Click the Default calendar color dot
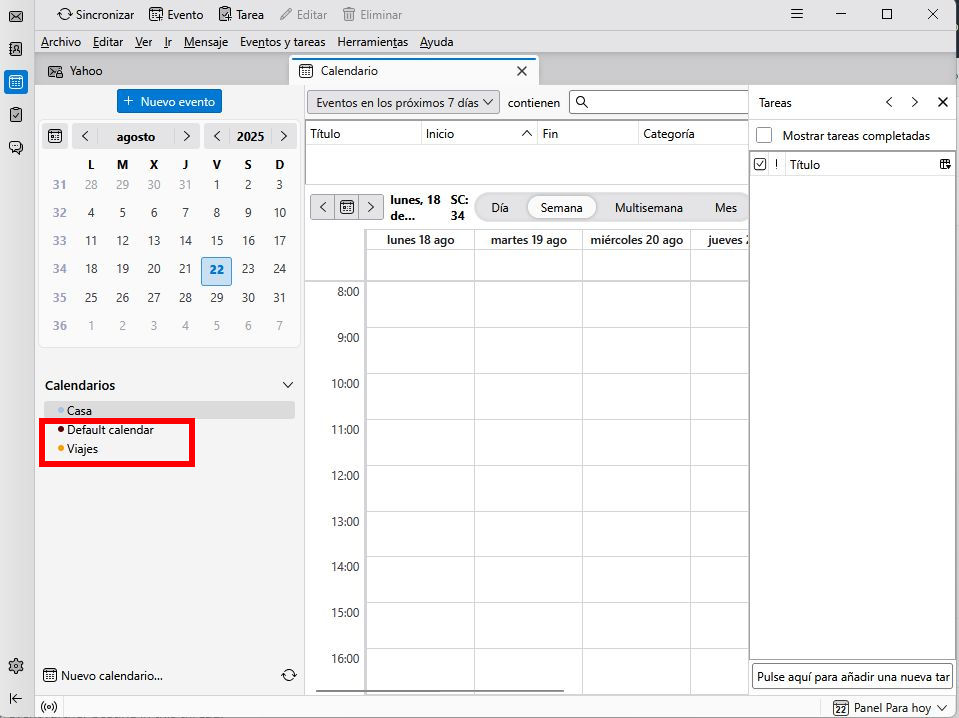The width and height of the screenshot is (959, 718). (61, 429)
